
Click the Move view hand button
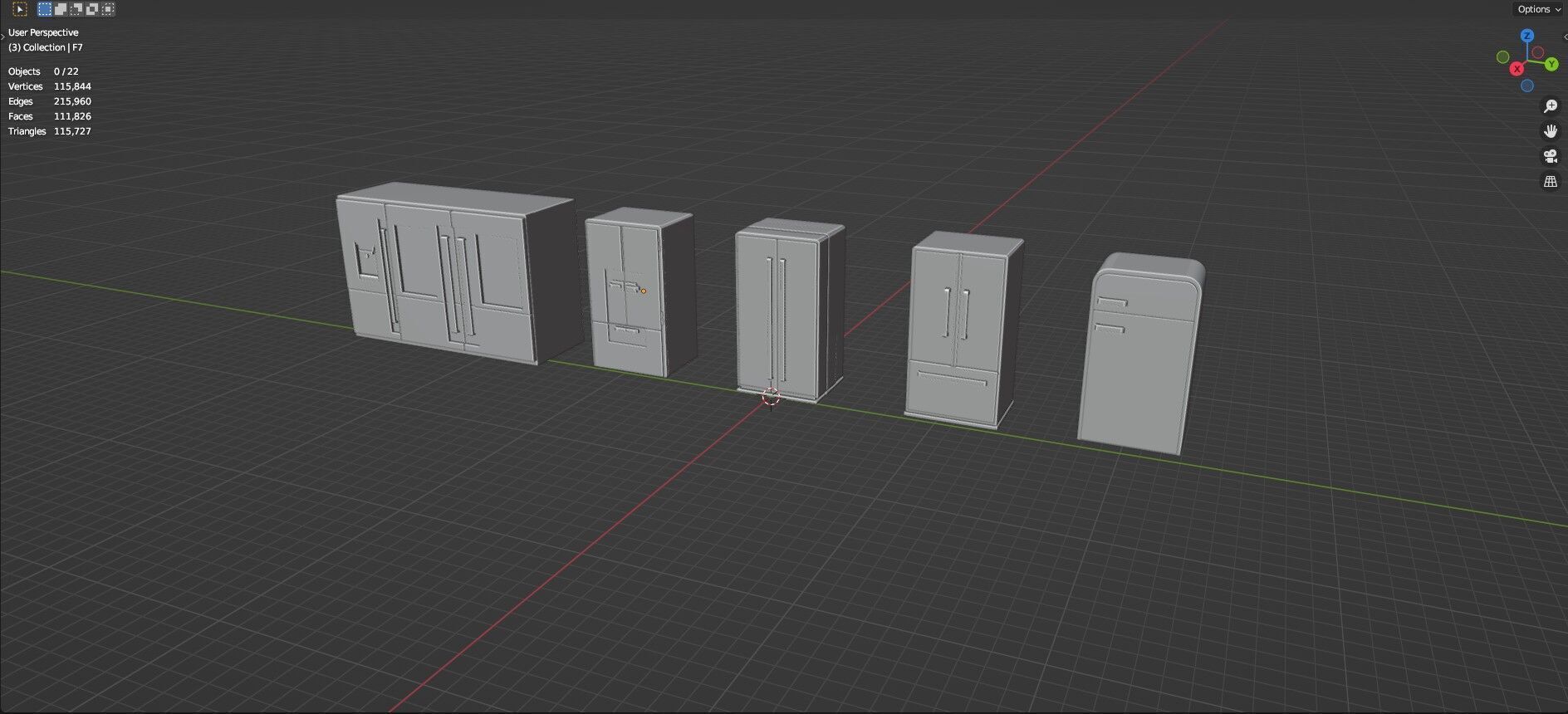click(1550, 131)
